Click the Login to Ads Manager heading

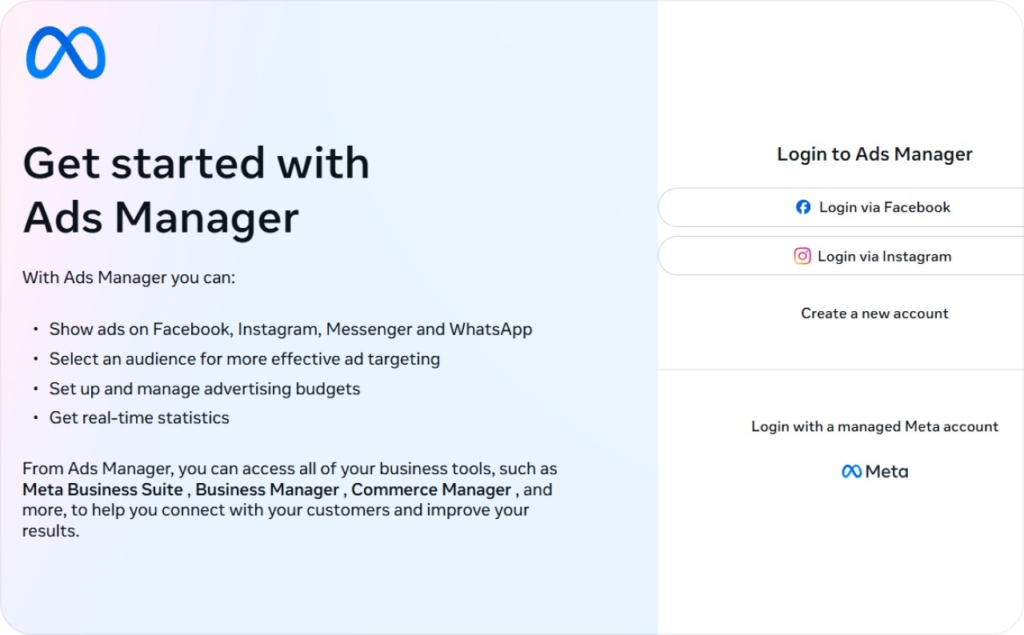click(x=874, y=154)
